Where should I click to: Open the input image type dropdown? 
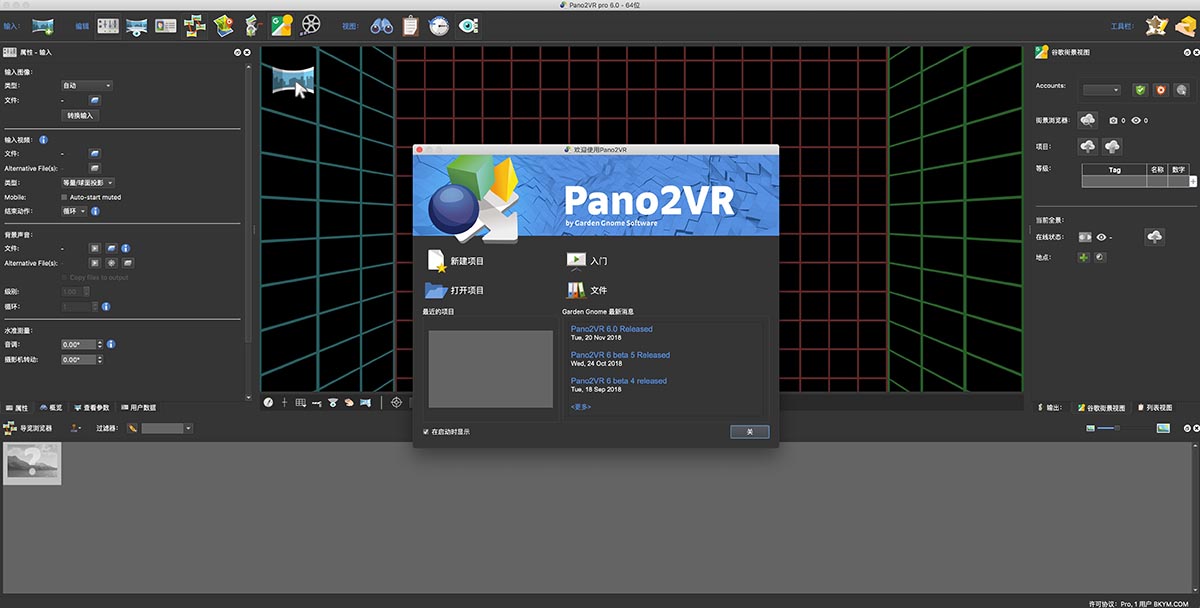click(87, 86)
